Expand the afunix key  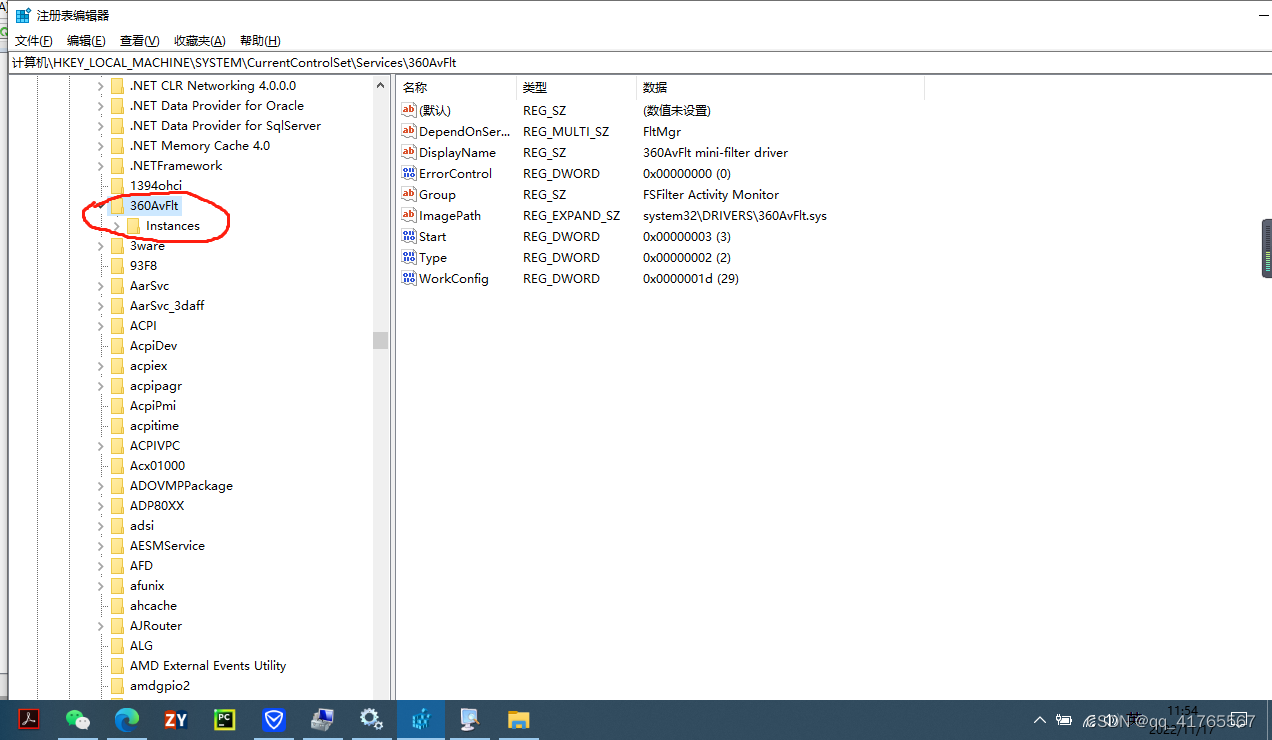[x=100, y=586]
